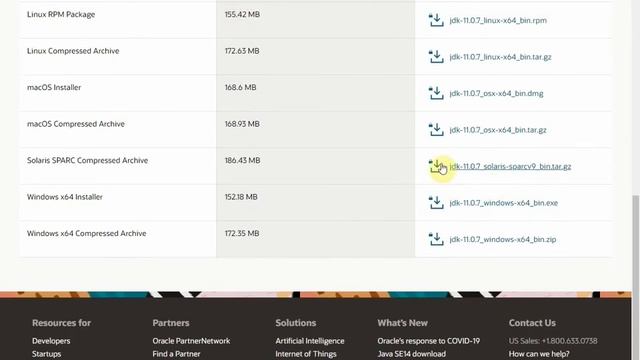The width and height of the screenshot is (640, 360).
Task: Click download icon for jdk-11.0.7_windows-x64_bin.zip
Action: pos(436,239)
